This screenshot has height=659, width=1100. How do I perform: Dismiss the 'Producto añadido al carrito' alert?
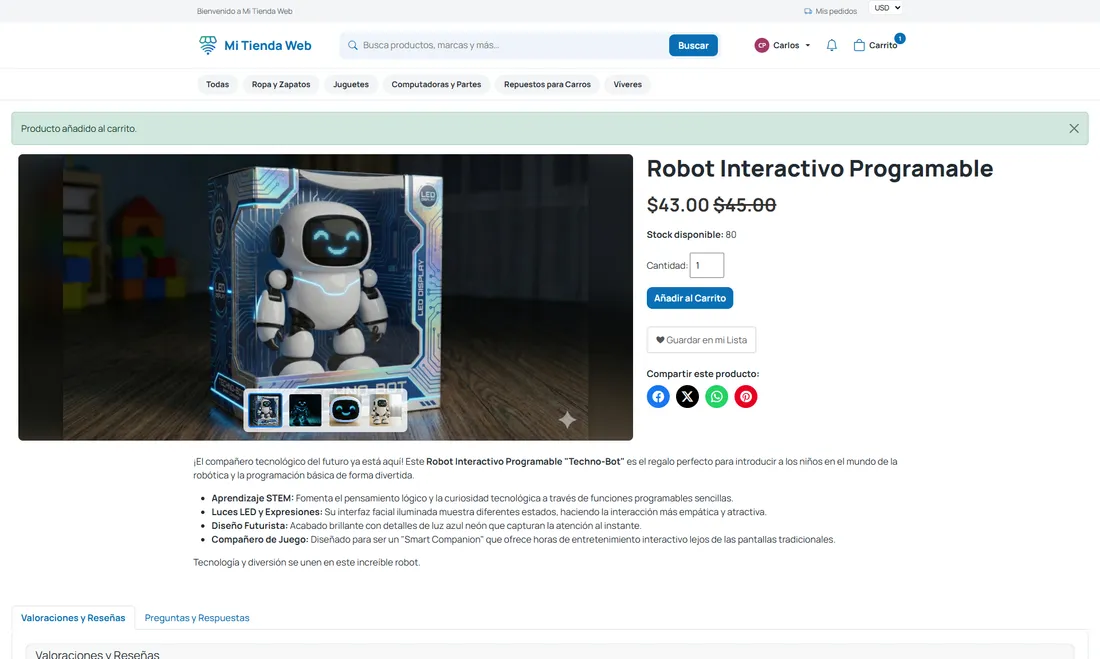pyautogui.click(x=1074, y=128)
